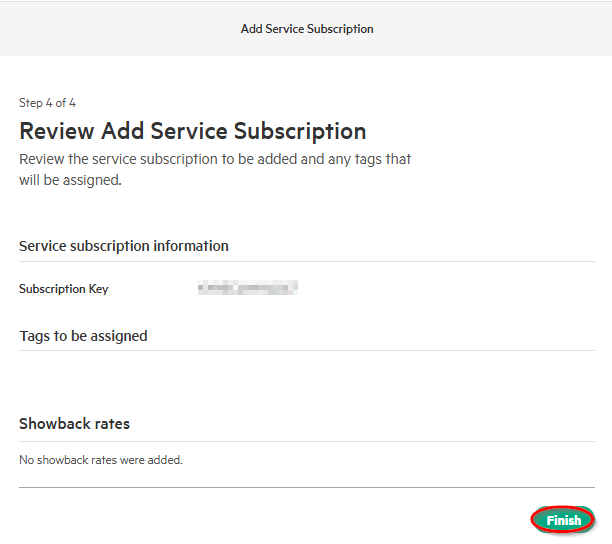The width and height of the screenshot is (612, 544).
Task: Click the Add Service Subscription header title
Action: (307, 29)
